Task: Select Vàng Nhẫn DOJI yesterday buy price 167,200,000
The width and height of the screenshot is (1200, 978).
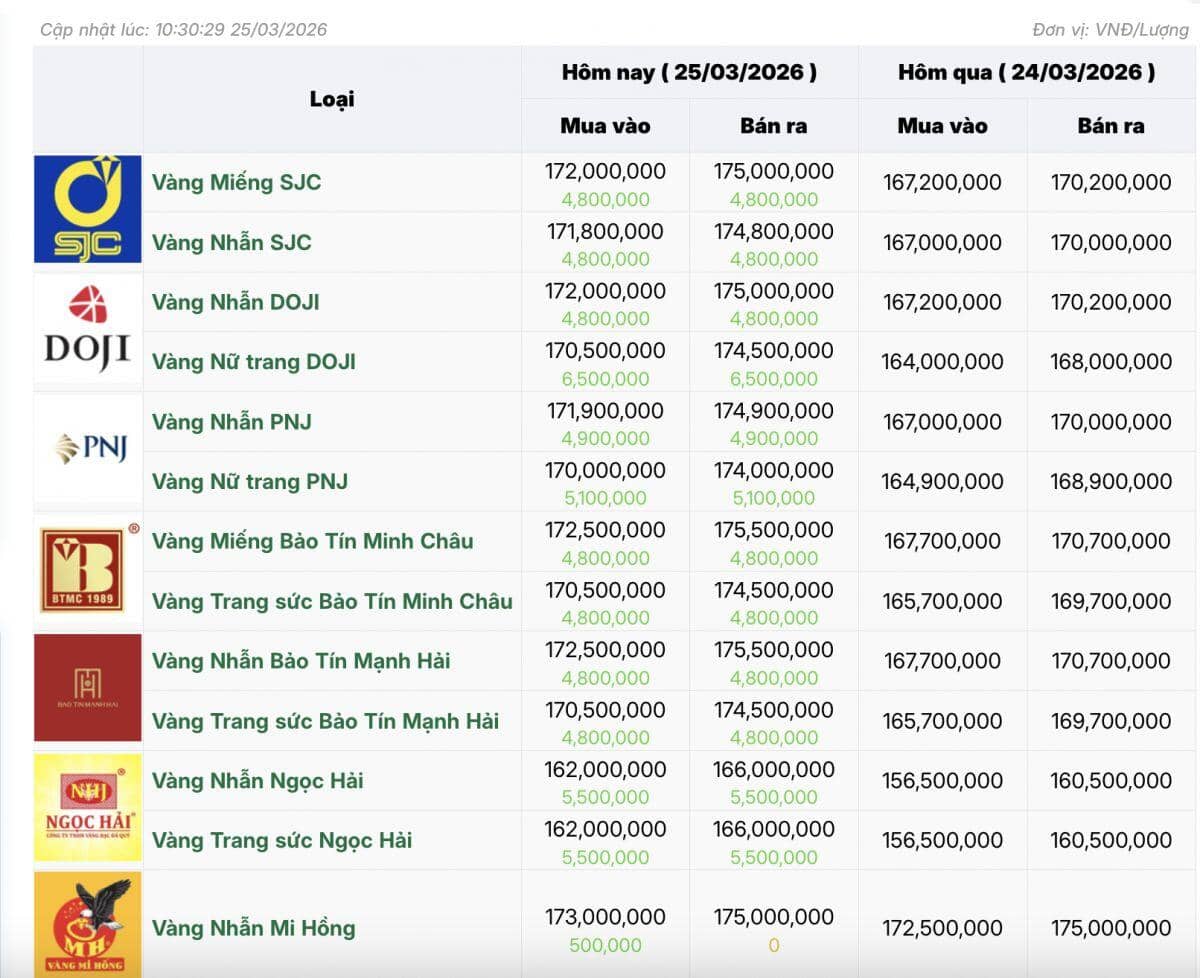Action: point(942,302)
